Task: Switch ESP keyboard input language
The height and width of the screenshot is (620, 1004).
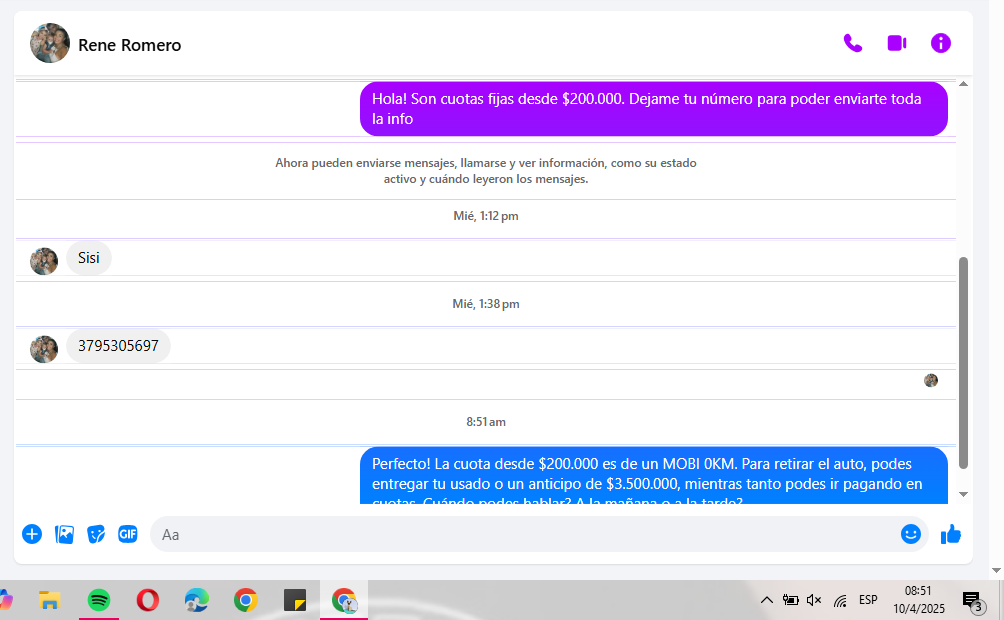Action: click(x=868, y=600)
